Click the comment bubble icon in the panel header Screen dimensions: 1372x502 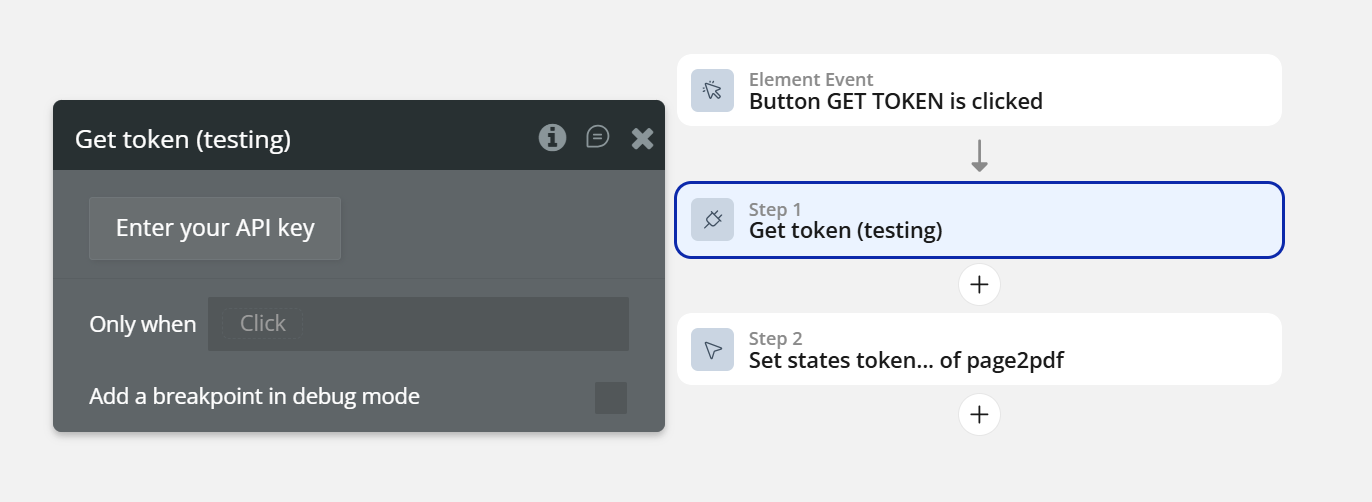pos(598,137)
